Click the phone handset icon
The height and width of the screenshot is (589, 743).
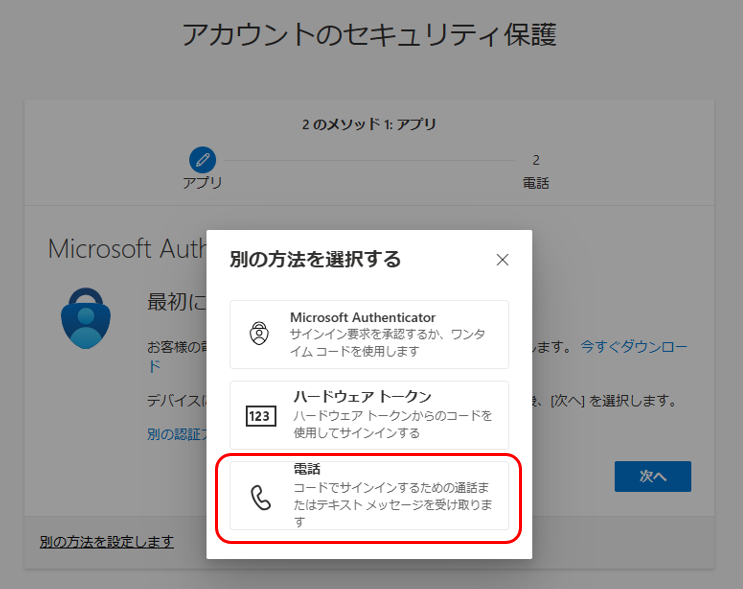261,498
